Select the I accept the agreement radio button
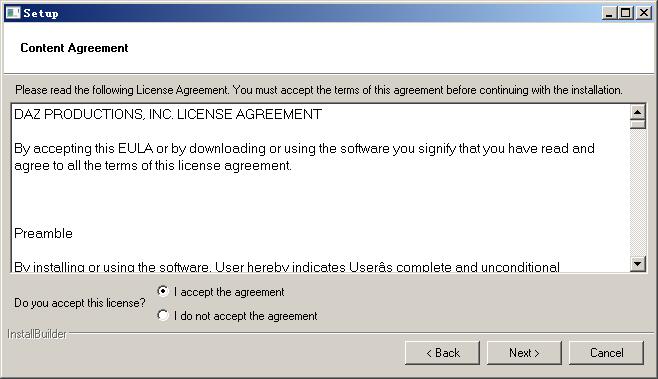Image resolution: width=658 pixels, height=379 pixels. [x=163, y=291]
